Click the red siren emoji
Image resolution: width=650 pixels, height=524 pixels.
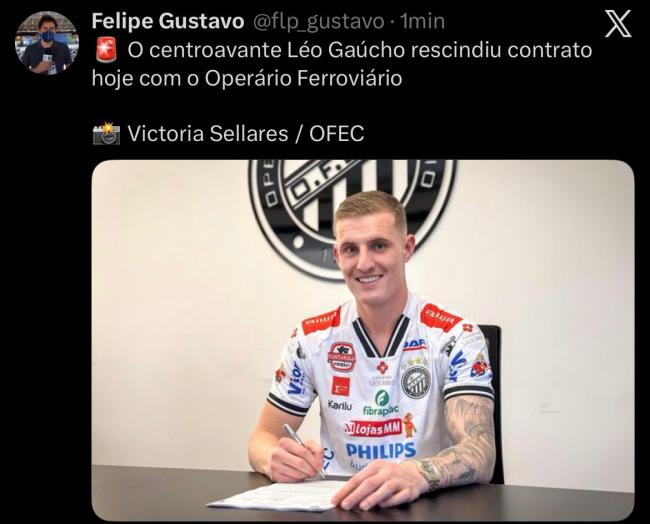(x=106, y=50)
